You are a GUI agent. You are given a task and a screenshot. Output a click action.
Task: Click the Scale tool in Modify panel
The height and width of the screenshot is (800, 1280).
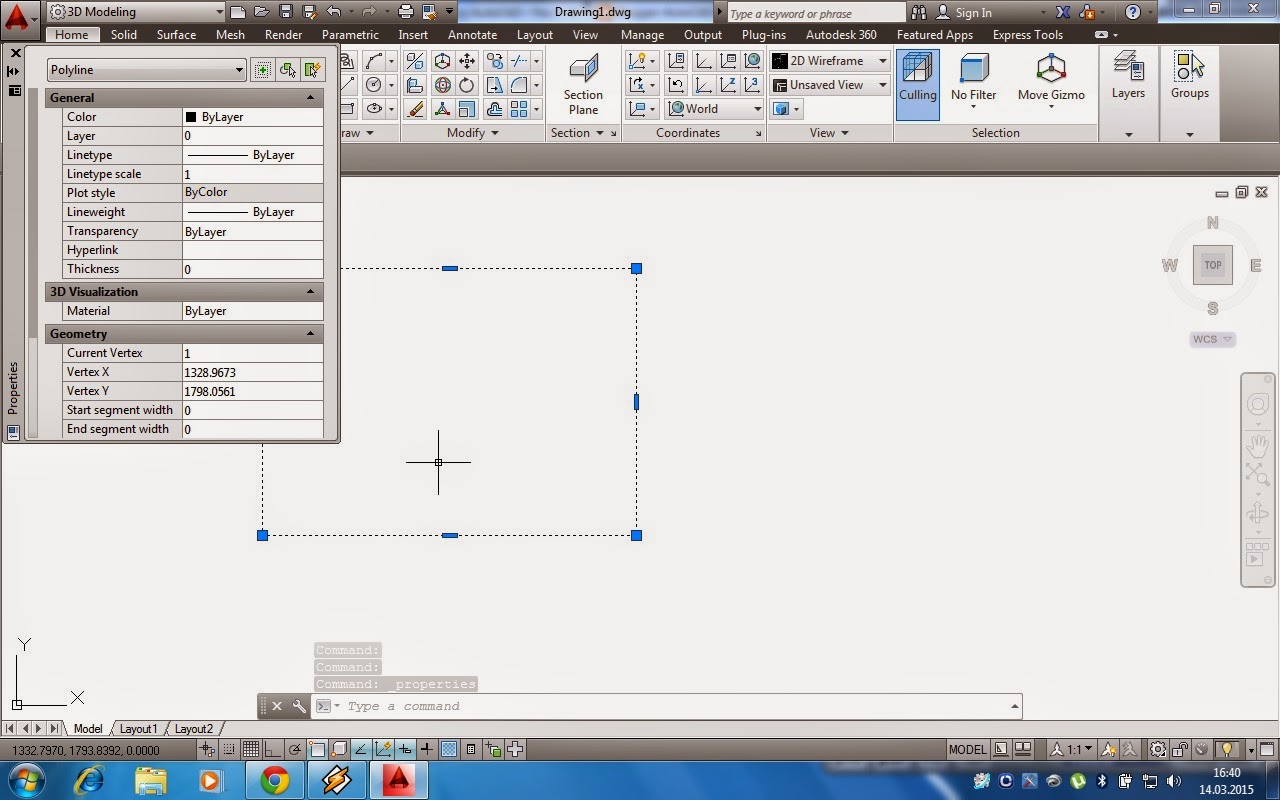point(467,111)
